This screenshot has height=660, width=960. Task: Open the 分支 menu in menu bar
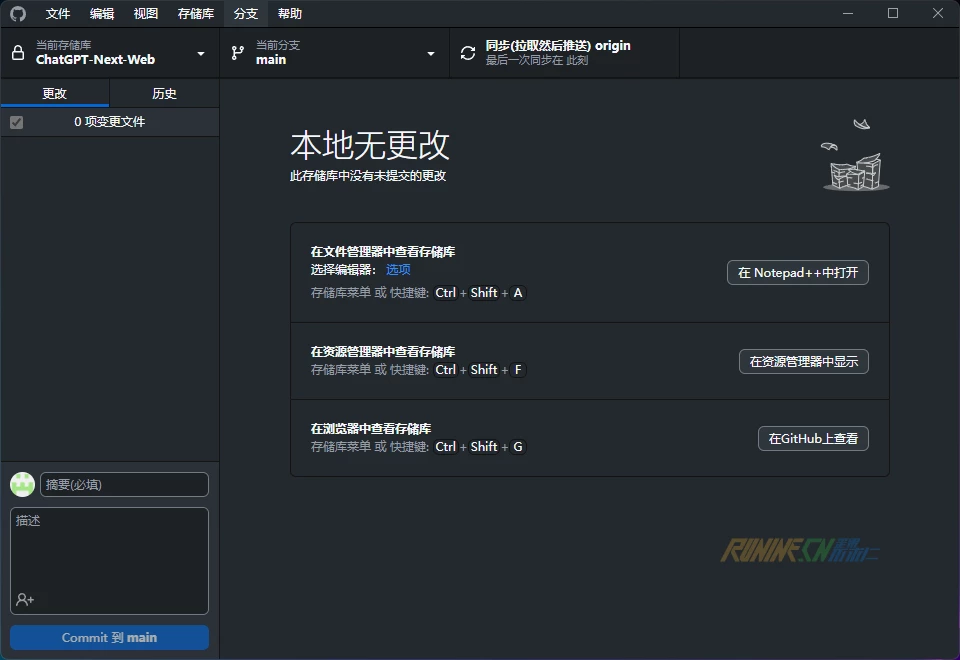pos(246,14)
